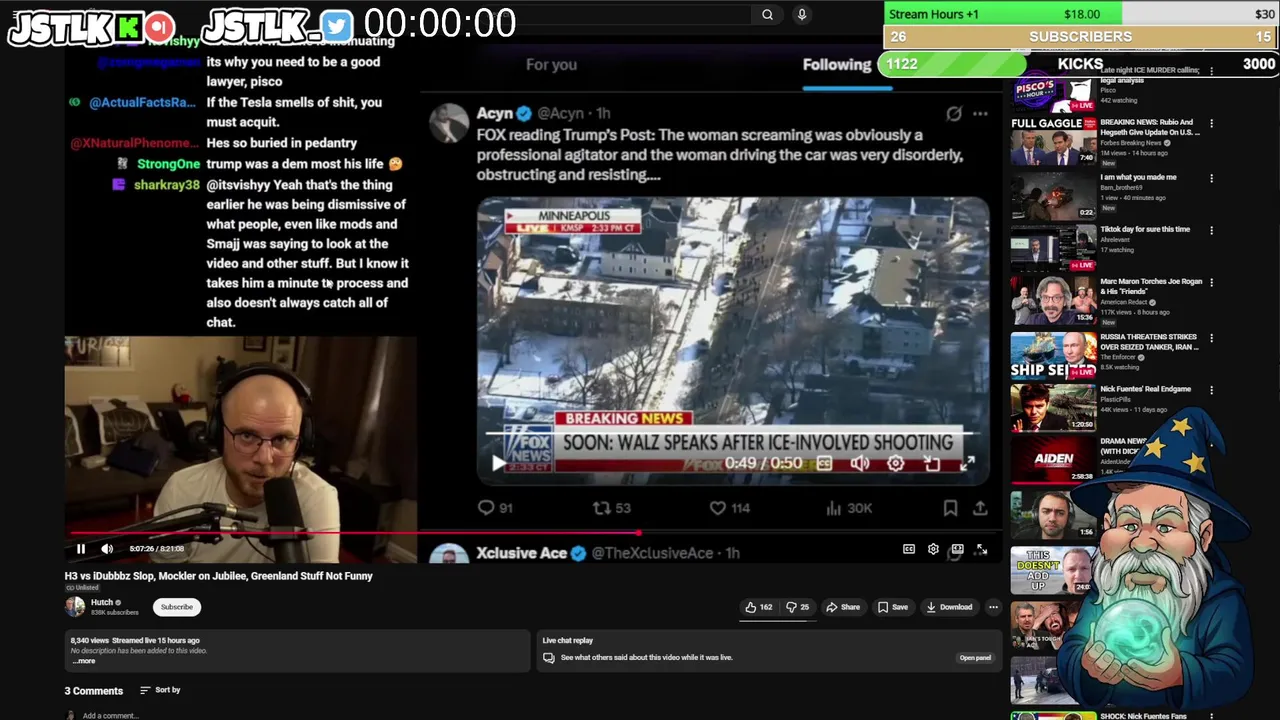Open the AIDEN drama news thumbnail
Image resolution: width=1280 pixels, height=720 pixels.
point(1053,461)
